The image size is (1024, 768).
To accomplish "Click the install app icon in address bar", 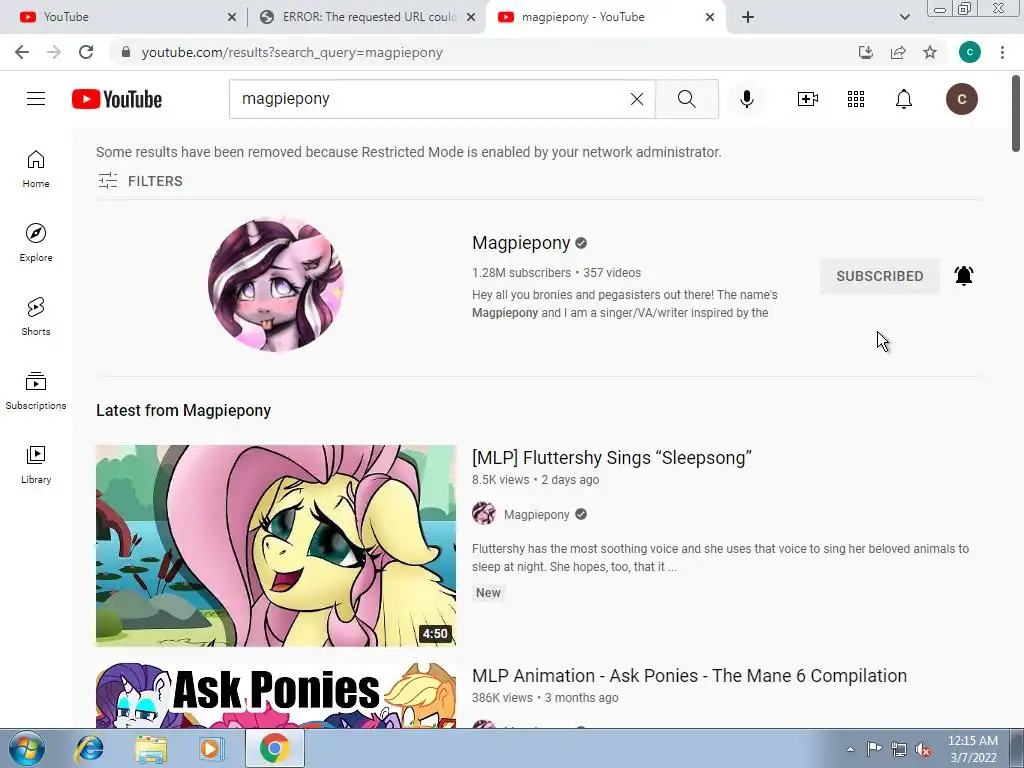I will click(x=866, y=52).
